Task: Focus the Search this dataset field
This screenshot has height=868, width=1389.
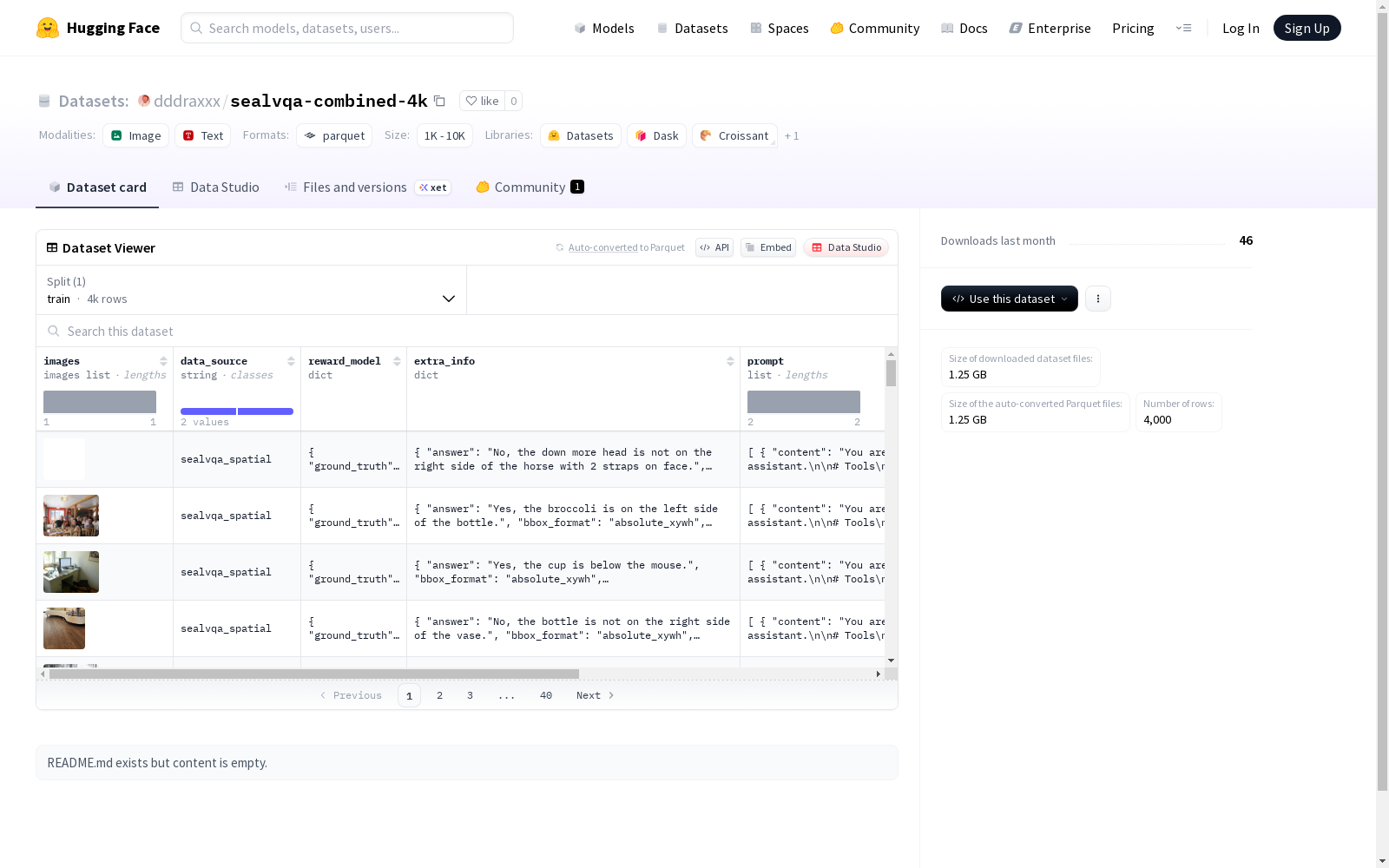Action: coord(467,332)
